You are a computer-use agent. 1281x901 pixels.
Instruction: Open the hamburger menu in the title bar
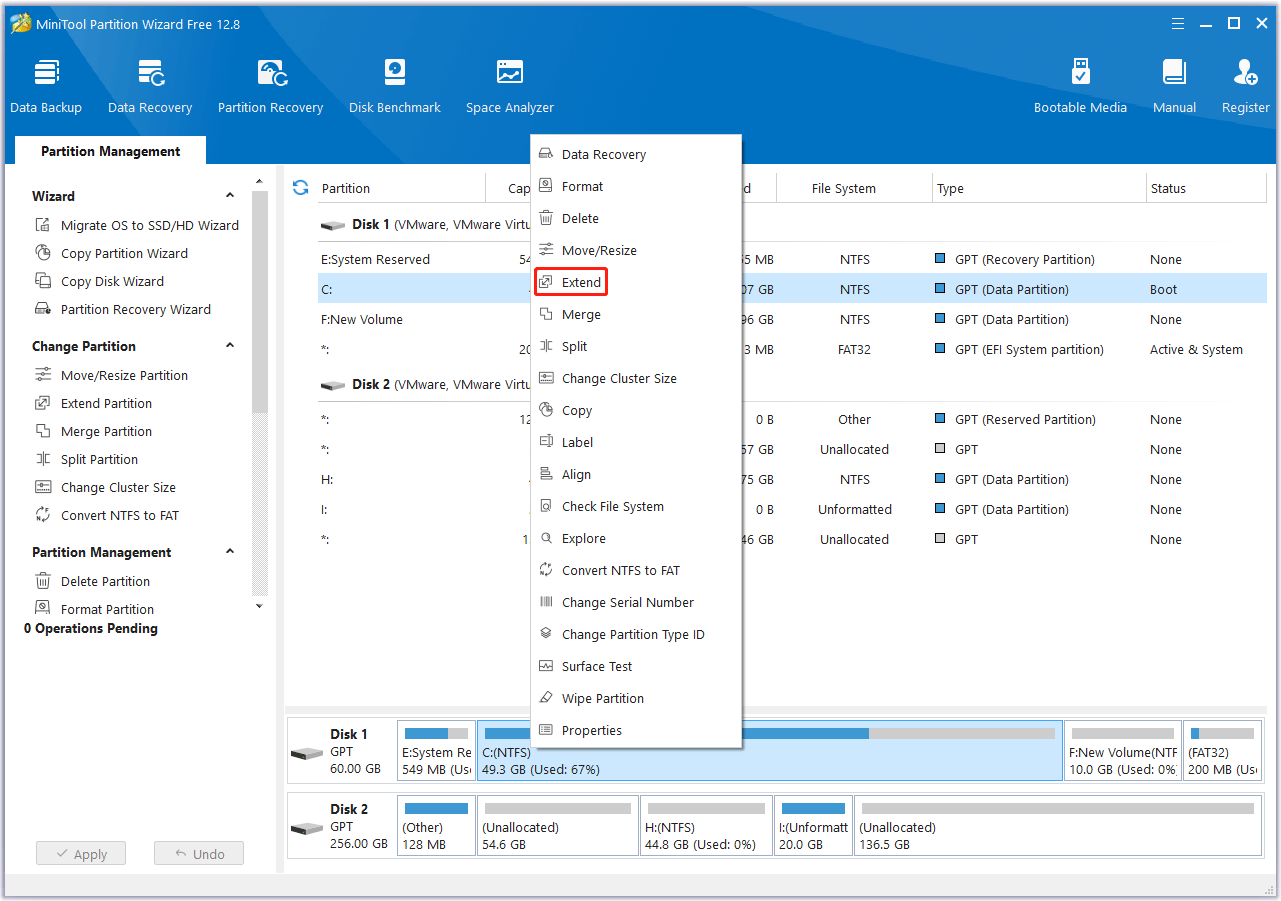pos(1177,23)
